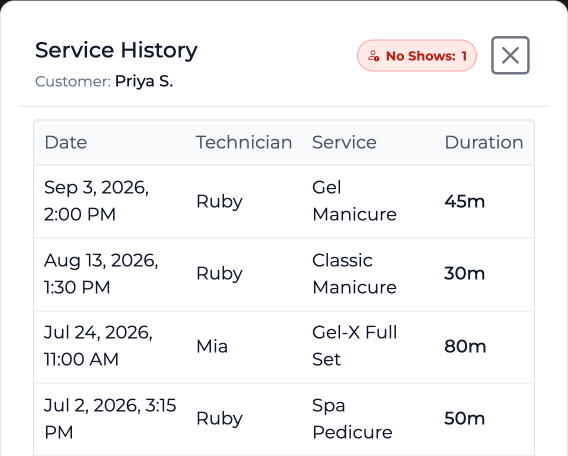Click the 30m duration value

pos(464,273)
